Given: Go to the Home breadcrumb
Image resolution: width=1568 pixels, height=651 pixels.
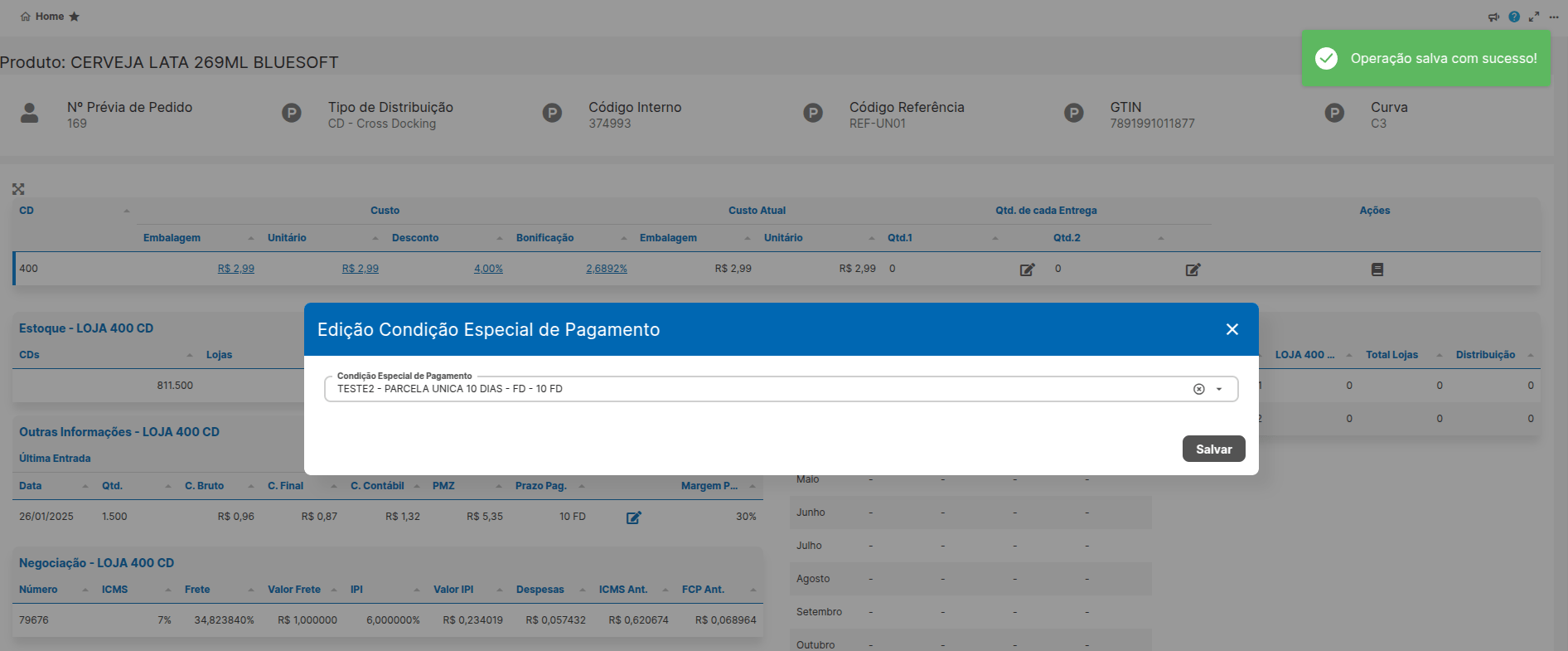Looking at the screenshot, I should 50,17.
